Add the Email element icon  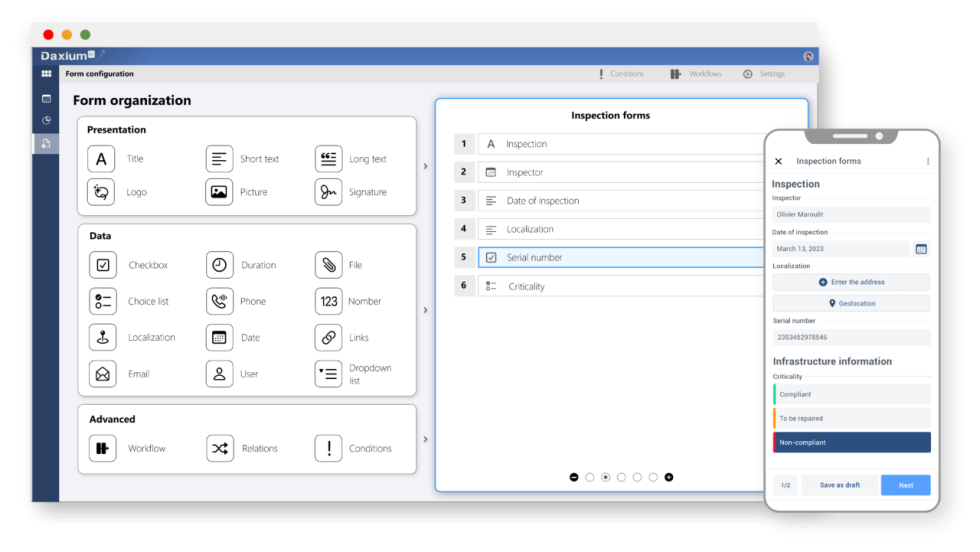tap(103, 374)
